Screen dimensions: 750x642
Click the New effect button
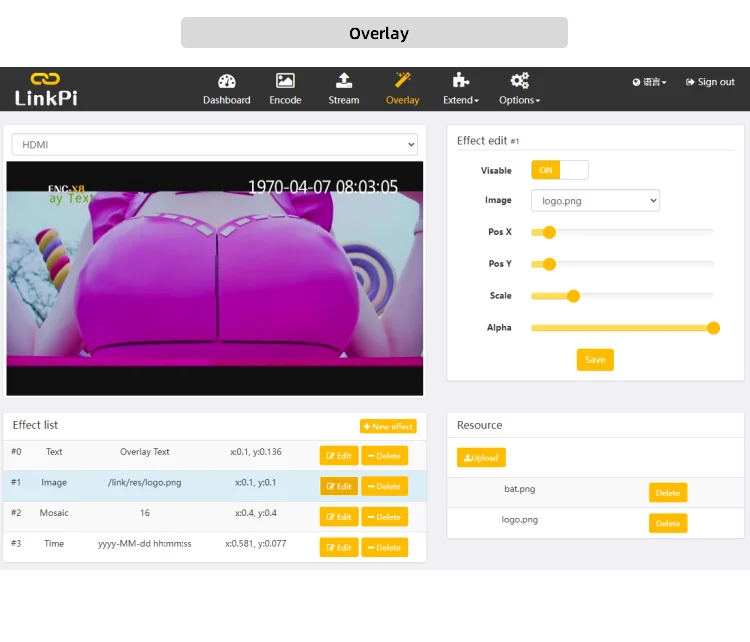tap(388, 426)
